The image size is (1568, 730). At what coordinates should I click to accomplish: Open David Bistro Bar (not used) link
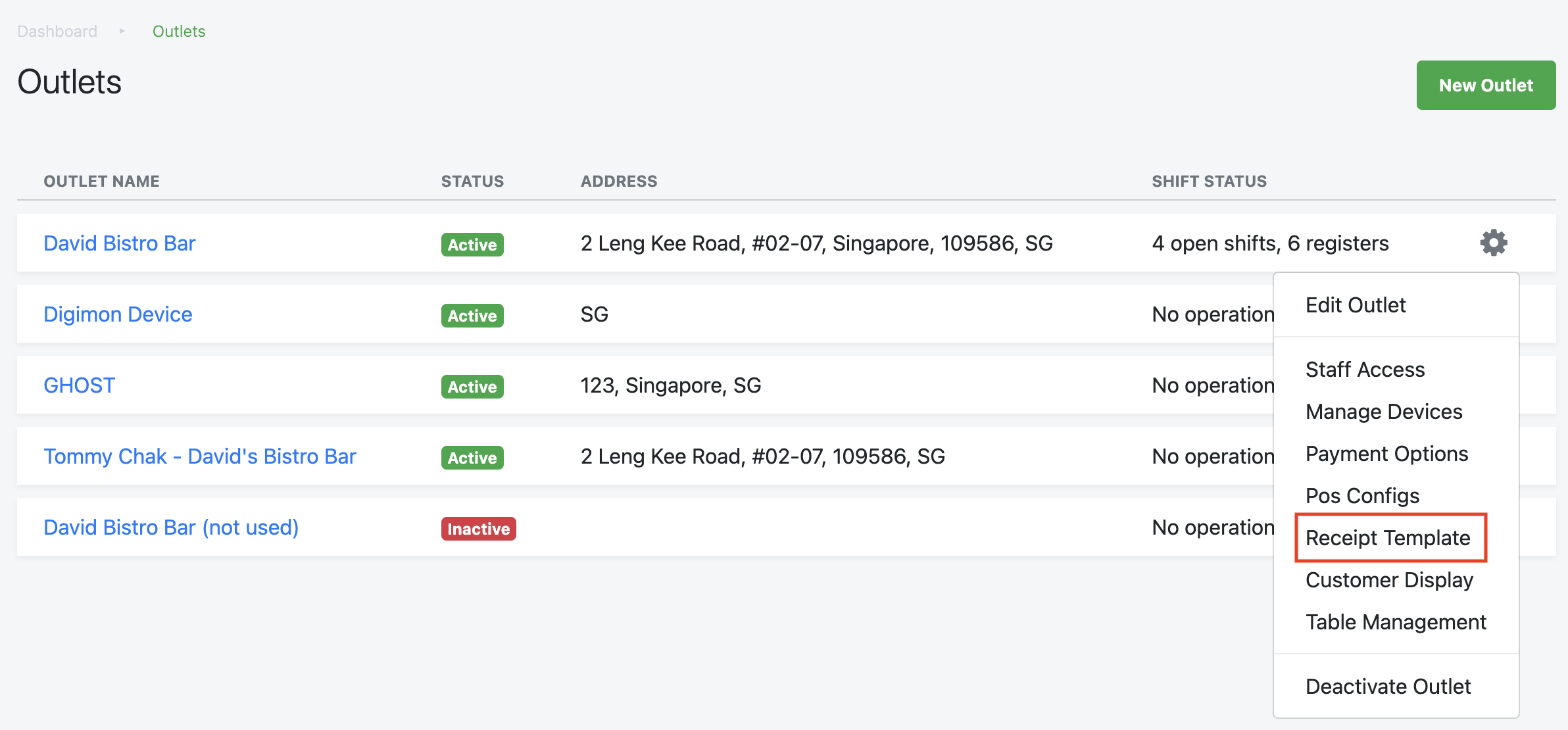click(x=171, y=527)
